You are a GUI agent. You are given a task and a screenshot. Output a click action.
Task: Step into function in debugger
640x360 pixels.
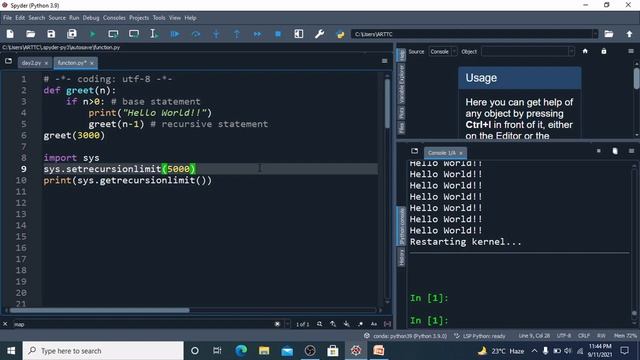216,34
